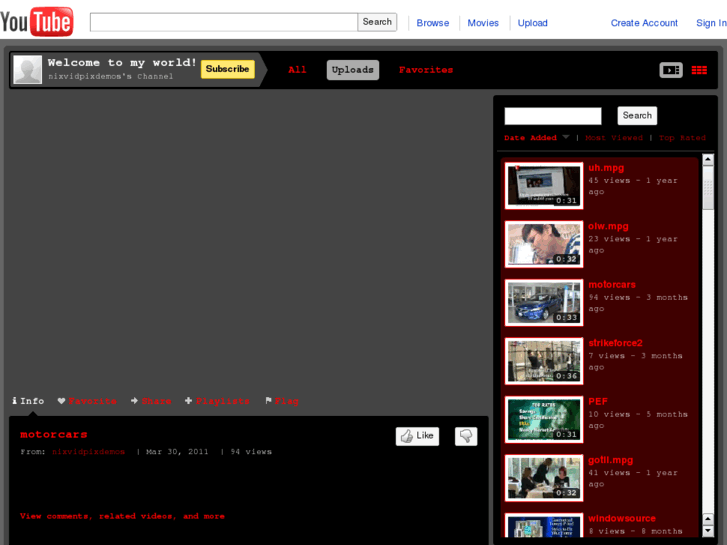Click the scroll up arrow of video list

tap(708, 160)
